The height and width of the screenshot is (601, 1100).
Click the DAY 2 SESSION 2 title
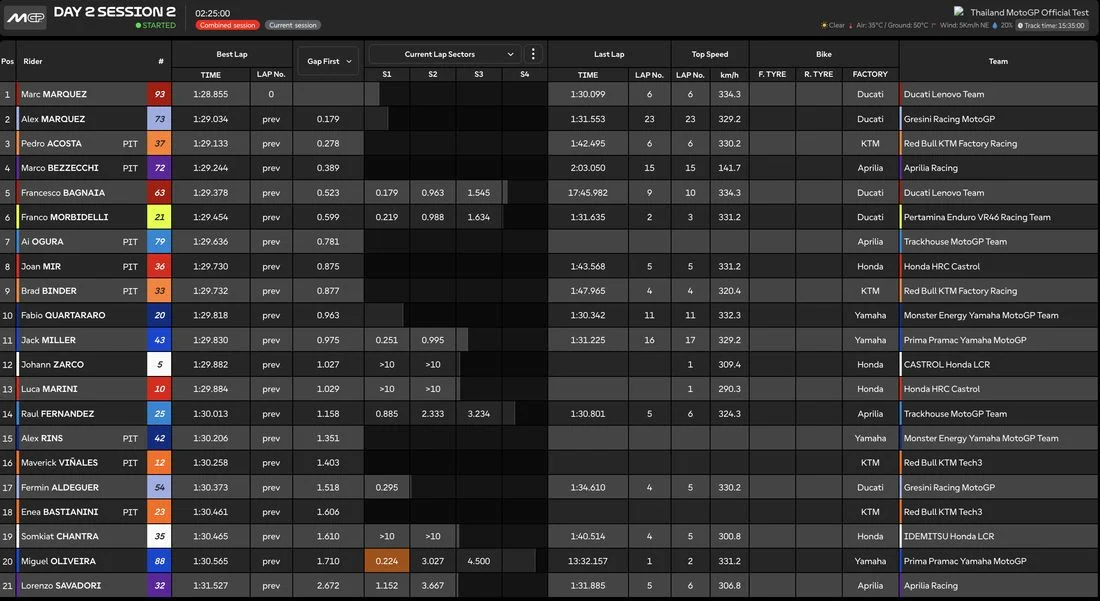[114, 12]
